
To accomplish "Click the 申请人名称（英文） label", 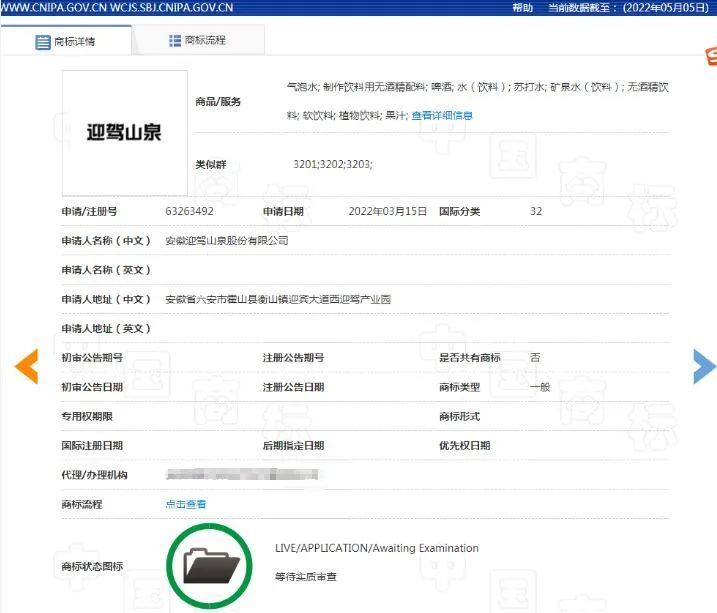I will click(x=106, y=270).
